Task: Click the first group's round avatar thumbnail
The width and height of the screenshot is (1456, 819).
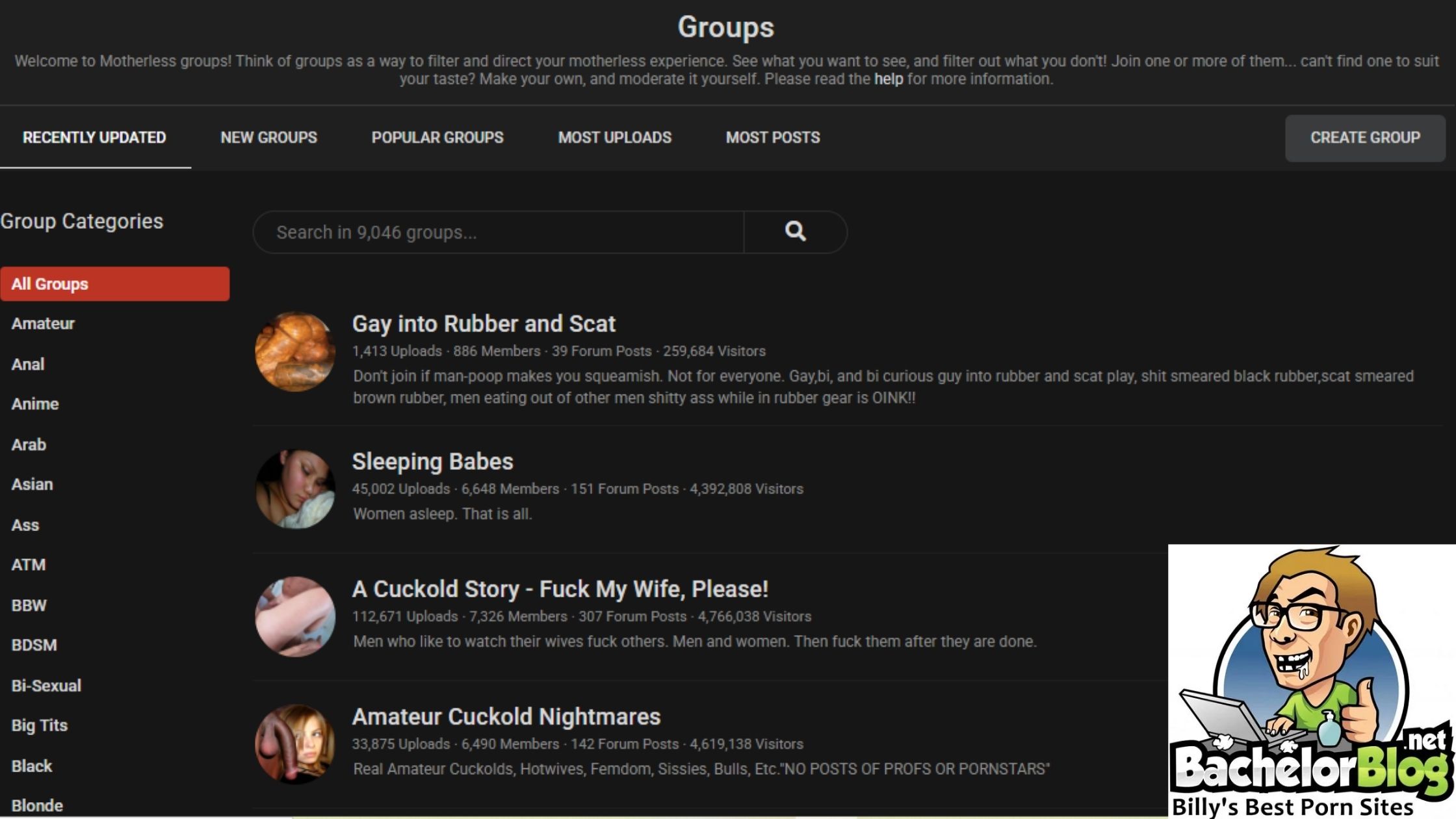Action: [295, 352]
